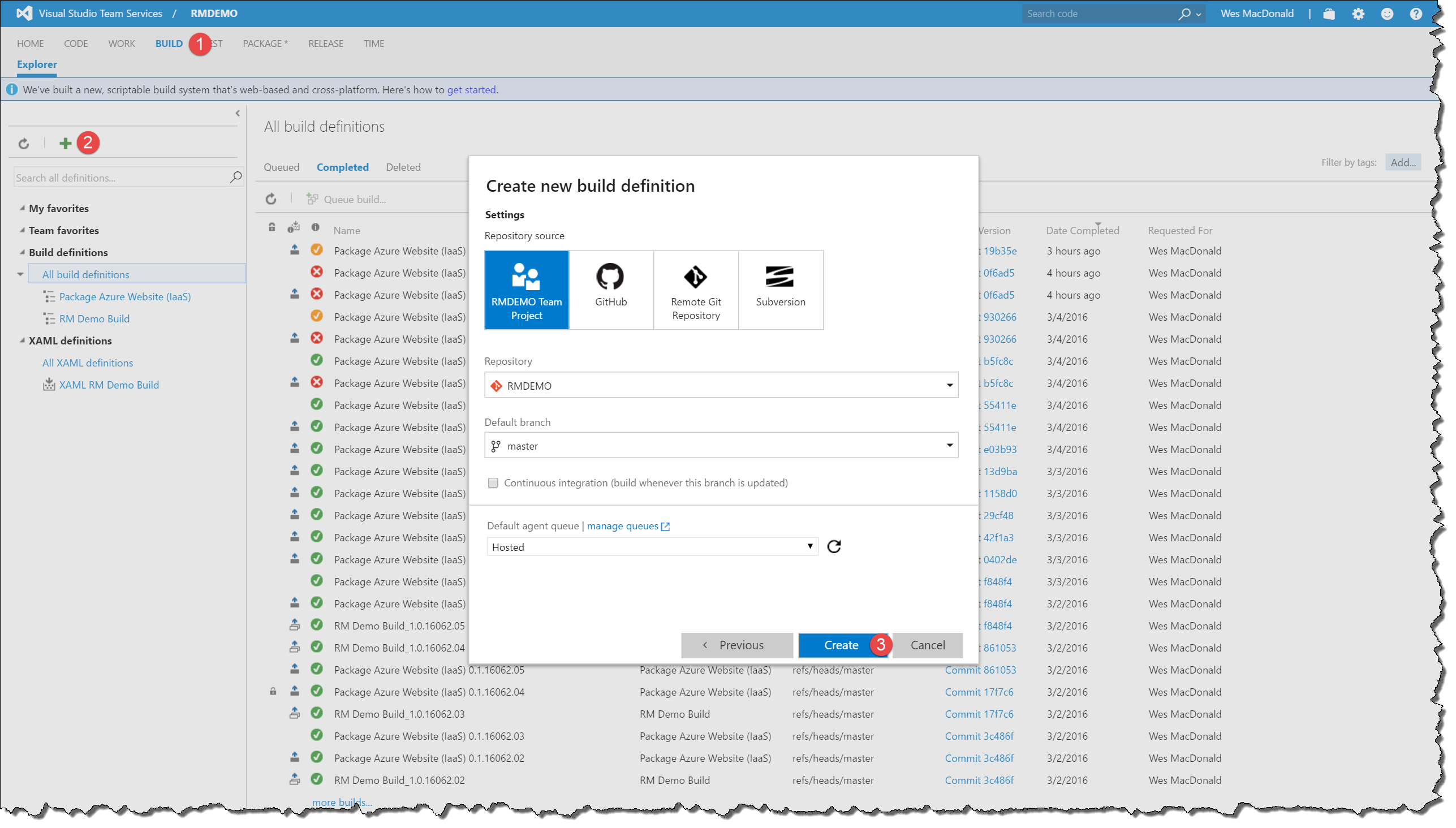Open the marketplace bag icon
The image size is (1456, 828).
click(x=1329, y=14)
